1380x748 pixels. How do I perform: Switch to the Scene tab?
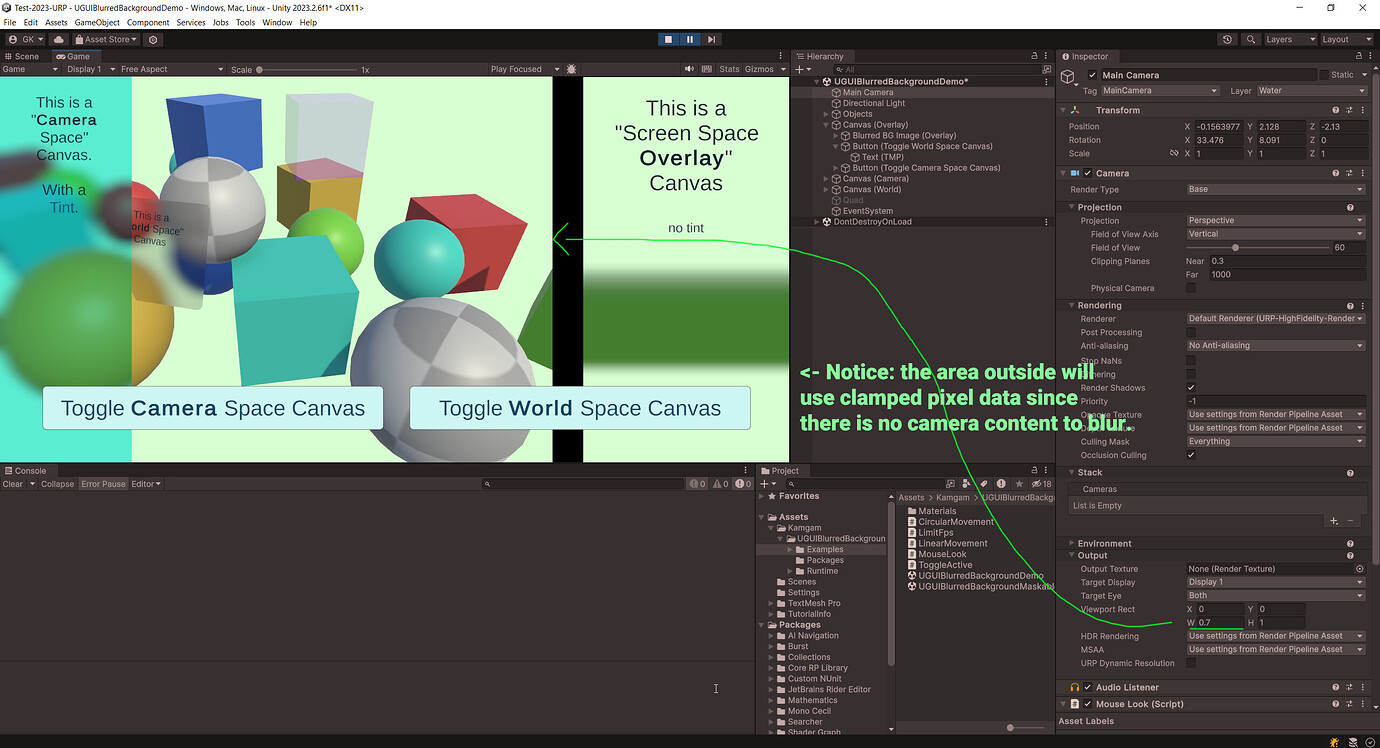point(22,56)
